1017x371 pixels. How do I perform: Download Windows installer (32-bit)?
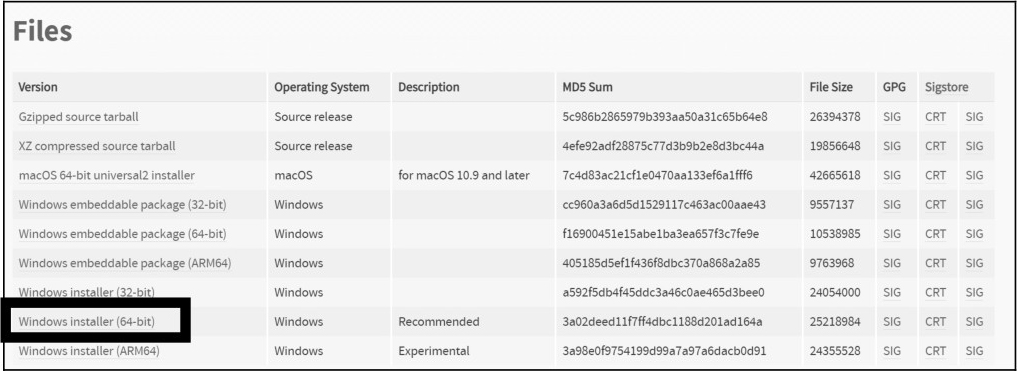(86, 292)
